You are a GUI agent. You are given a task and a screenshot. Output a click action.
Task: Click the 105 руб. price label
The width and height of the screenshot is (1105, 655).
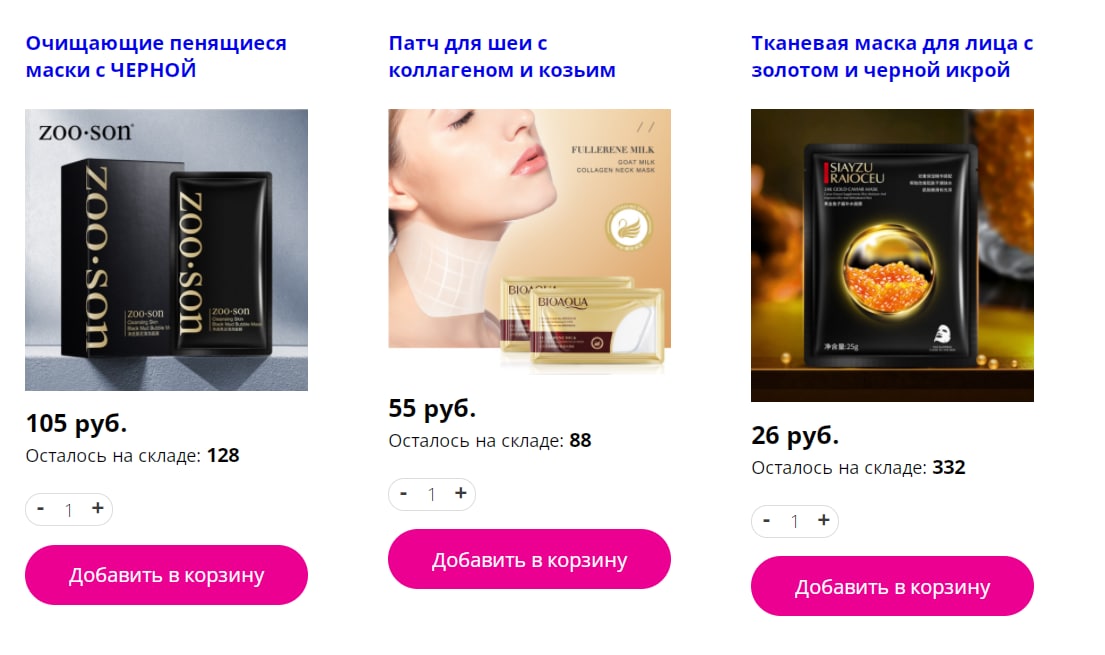tap(76, 423)
